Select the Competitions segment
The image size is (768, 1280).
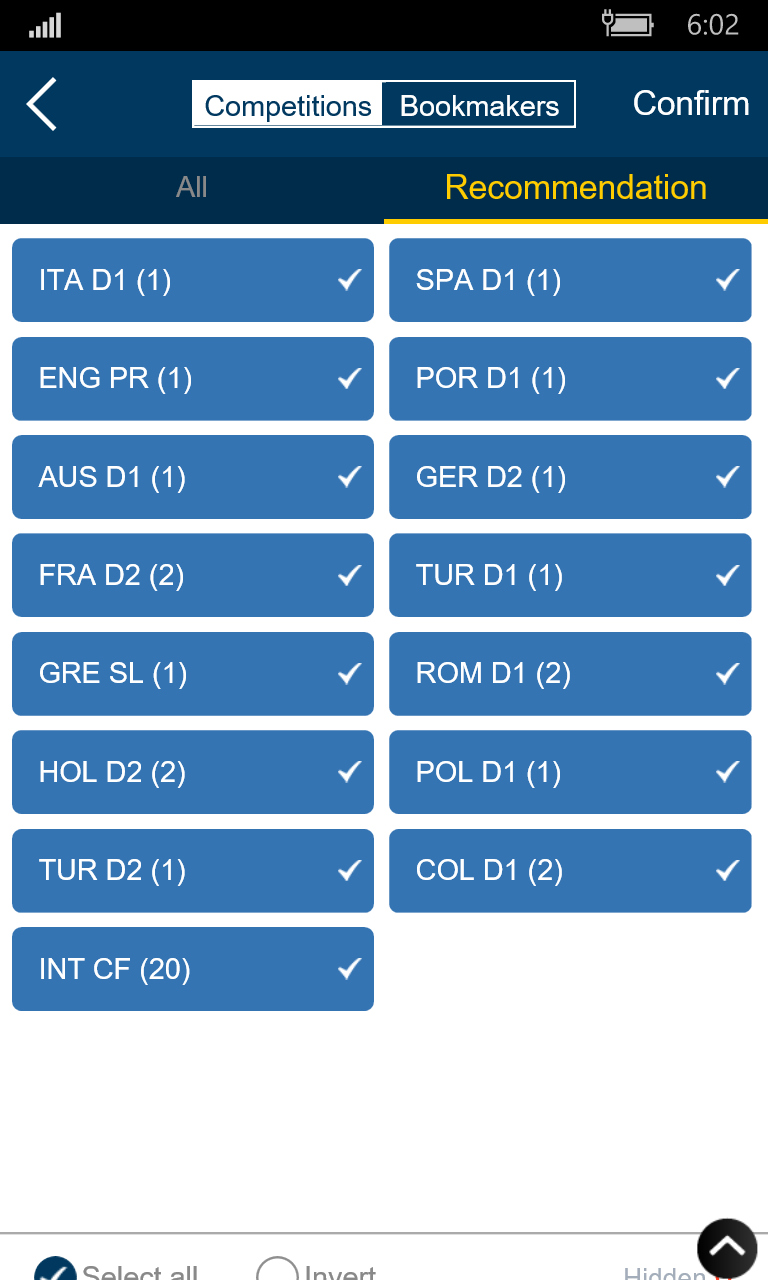tap(288, 105)
